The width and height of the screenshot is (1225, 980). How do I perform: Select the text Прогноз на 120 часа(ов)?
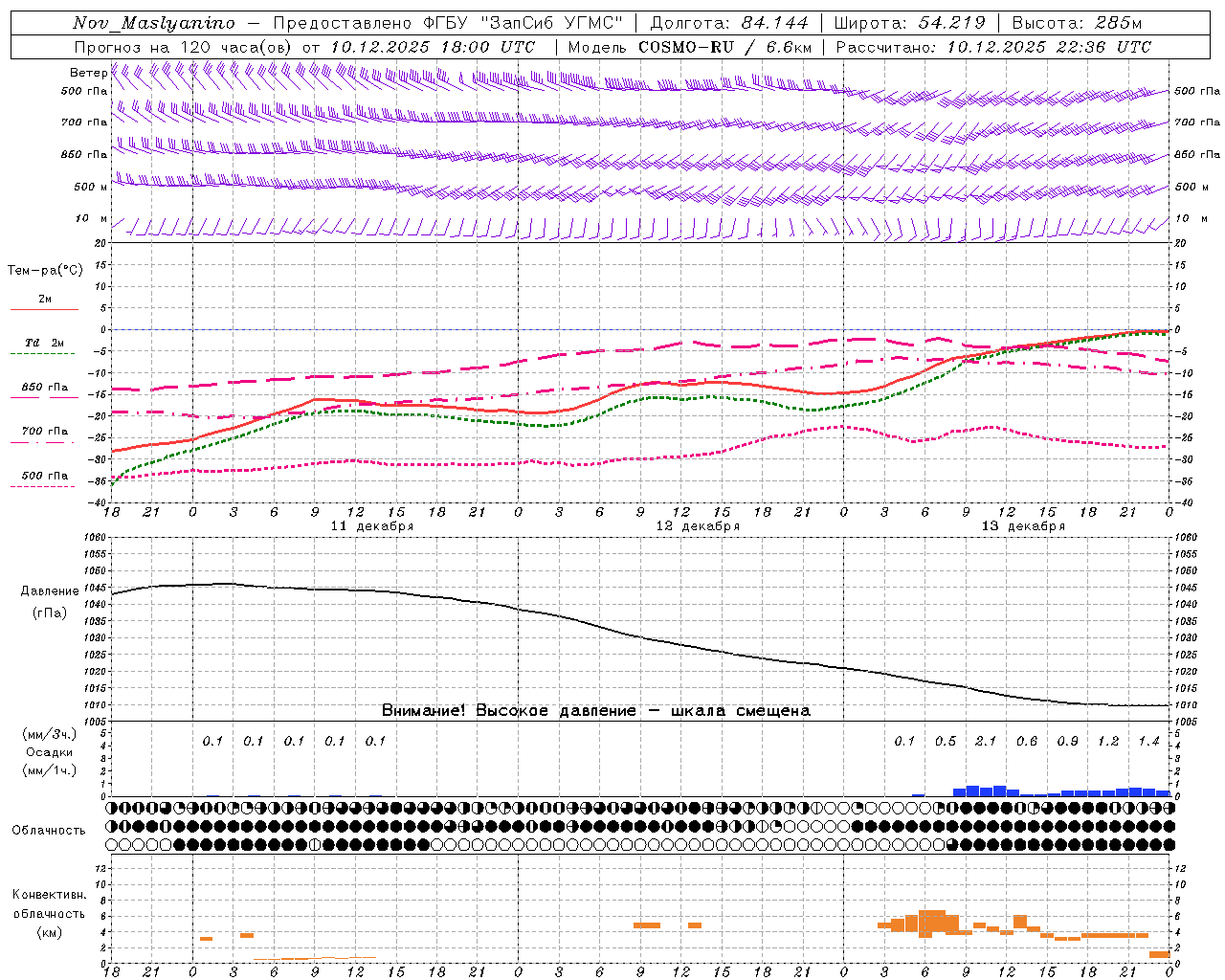(x=184, y=47)
